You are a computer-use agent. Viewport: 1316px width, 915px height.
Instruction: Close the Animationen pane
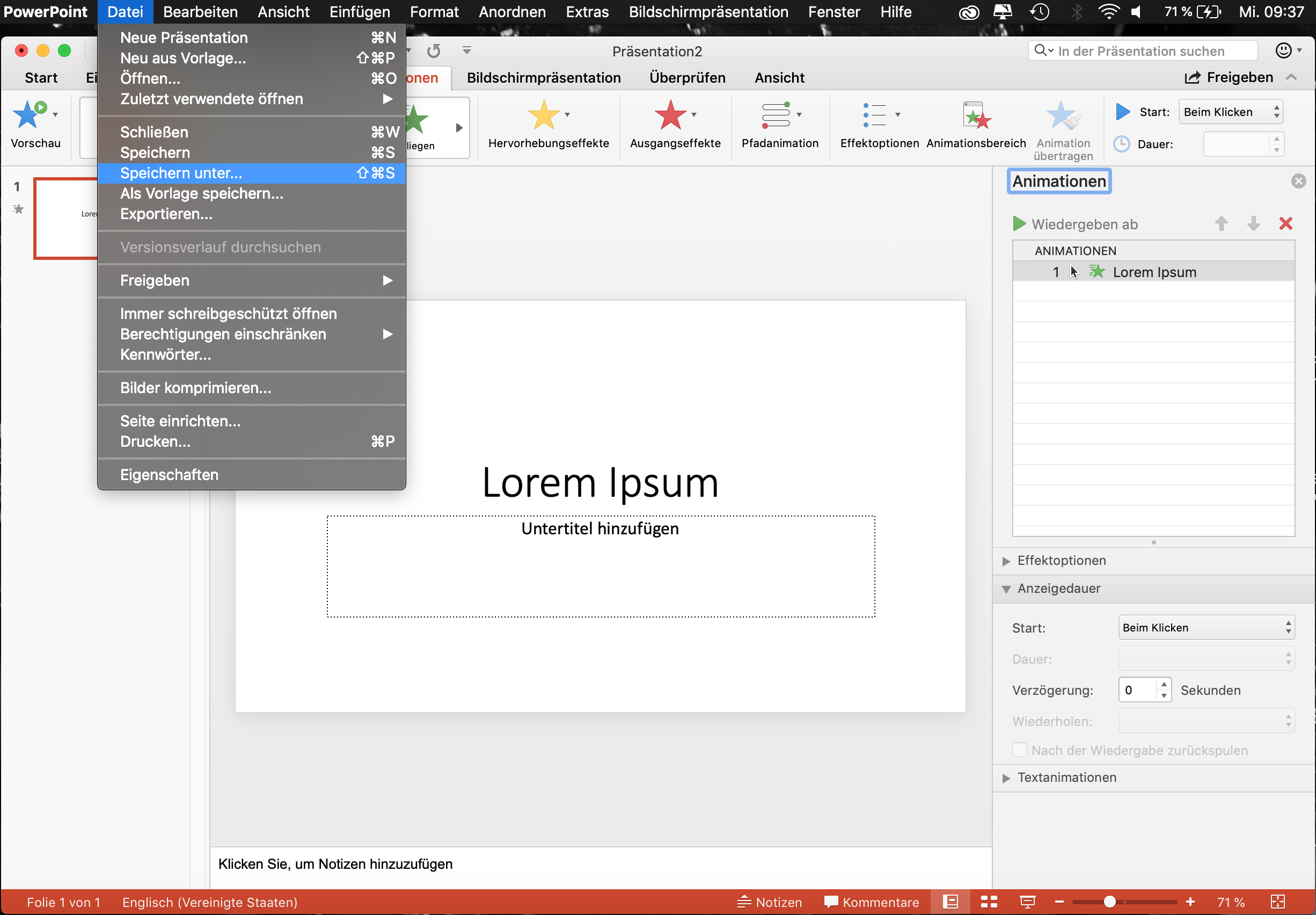[1298, 181]
